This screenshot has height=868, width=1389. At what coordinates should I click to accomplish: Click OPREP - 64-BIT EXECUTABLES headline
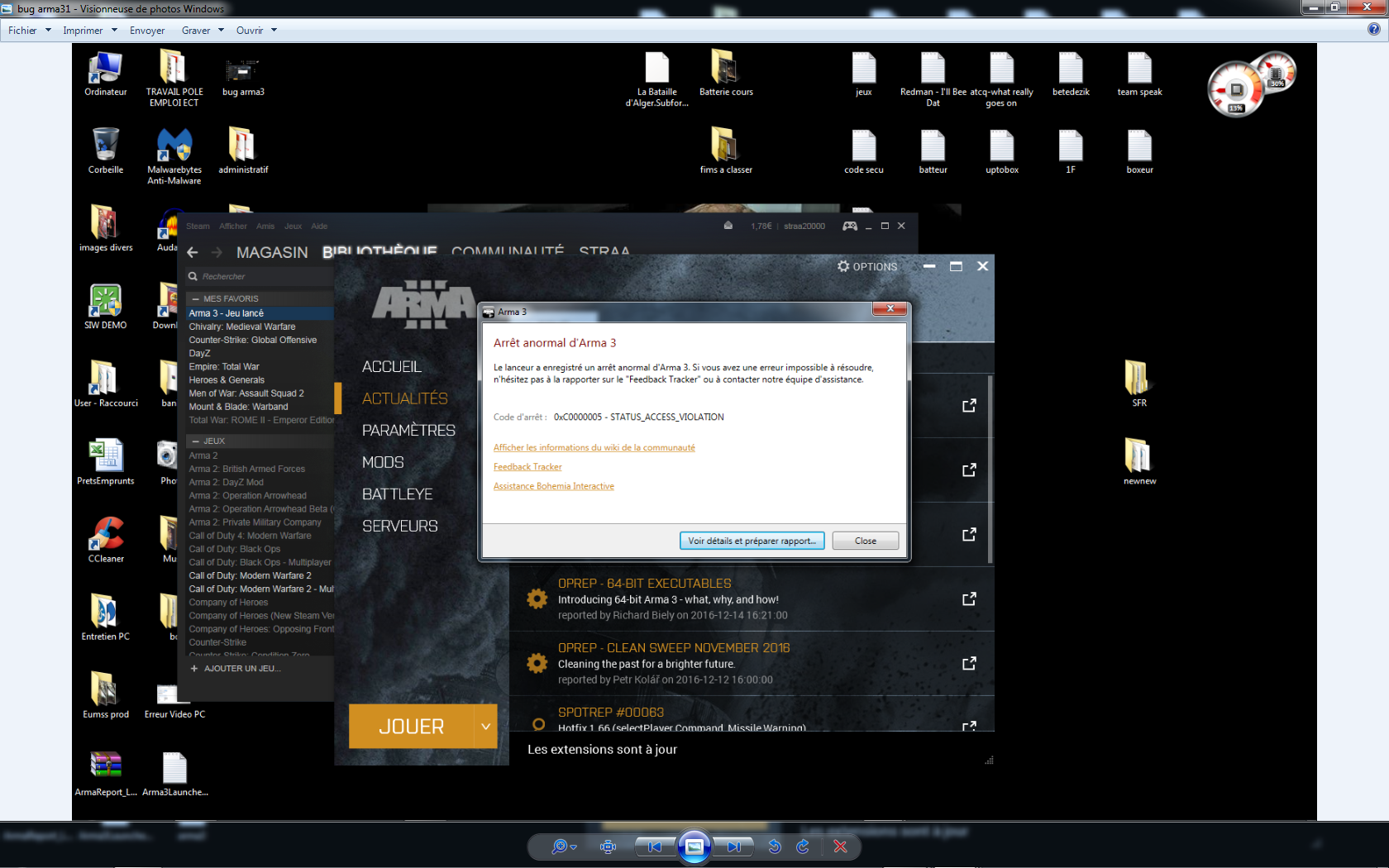pyautogui.click(x=644, y=584)
